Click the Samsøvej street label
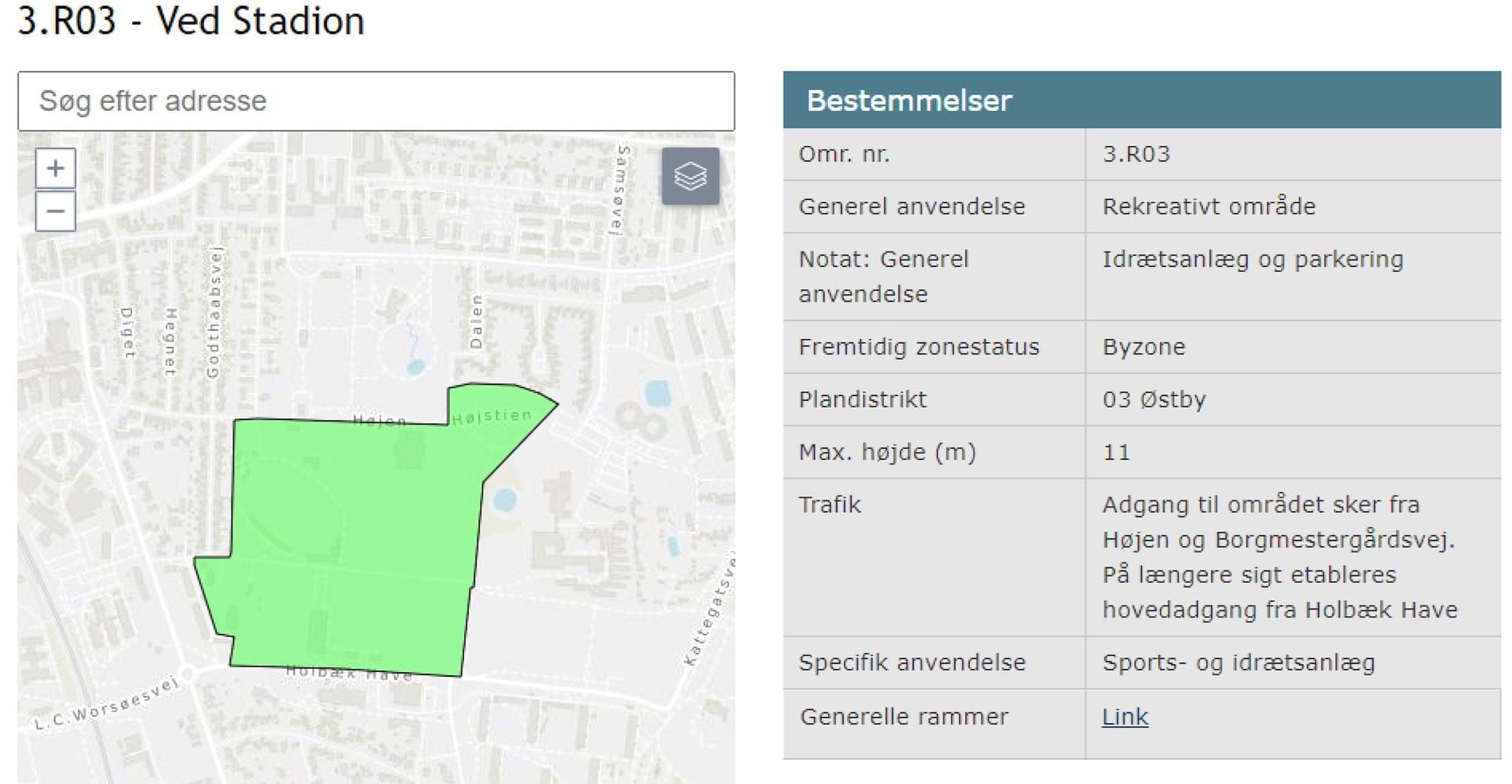Screen dimensions: 1512x784 621,190
